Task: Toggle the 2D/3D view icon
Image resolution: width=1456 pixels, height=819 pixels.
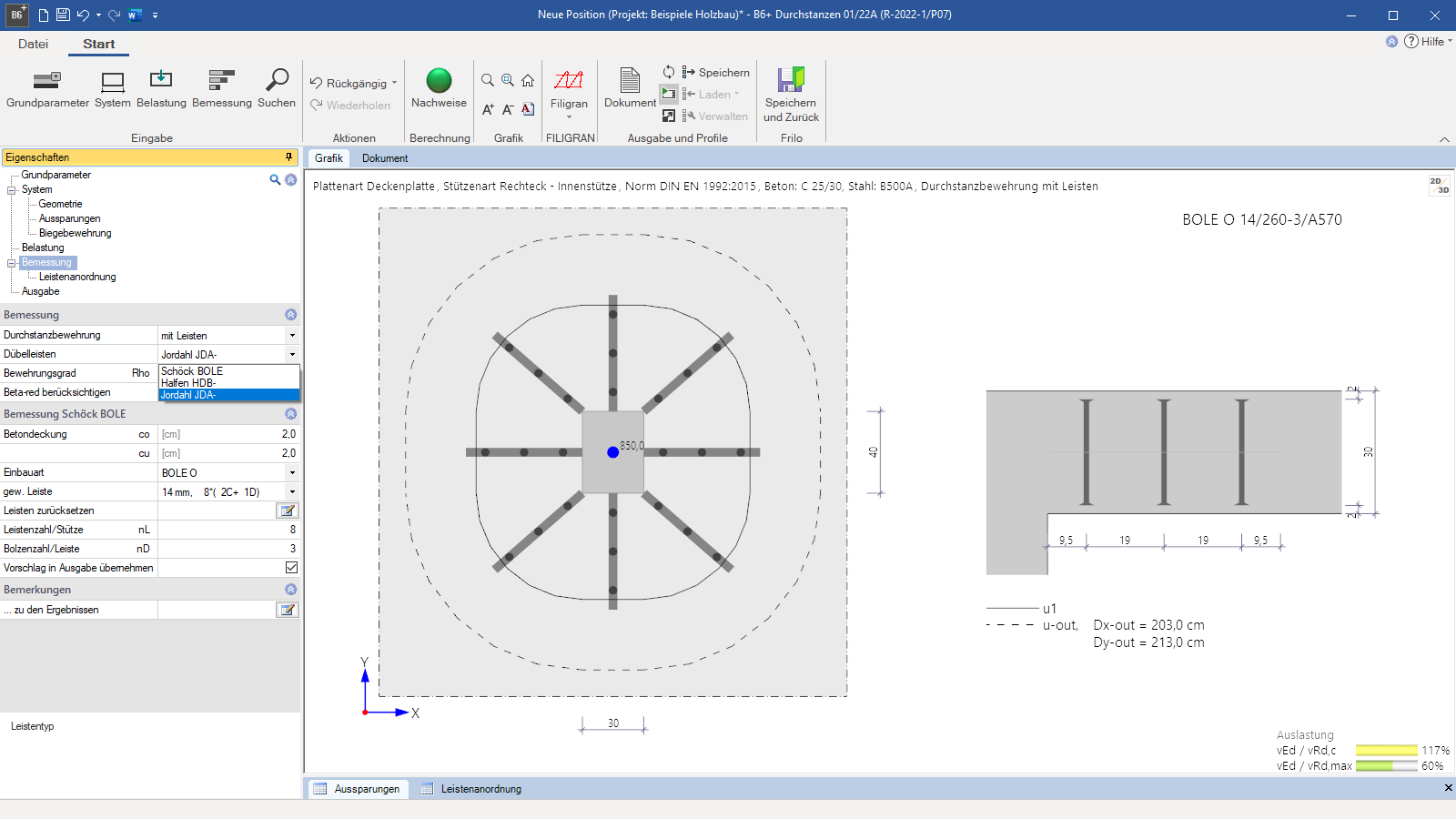Action: [1439, 186]
